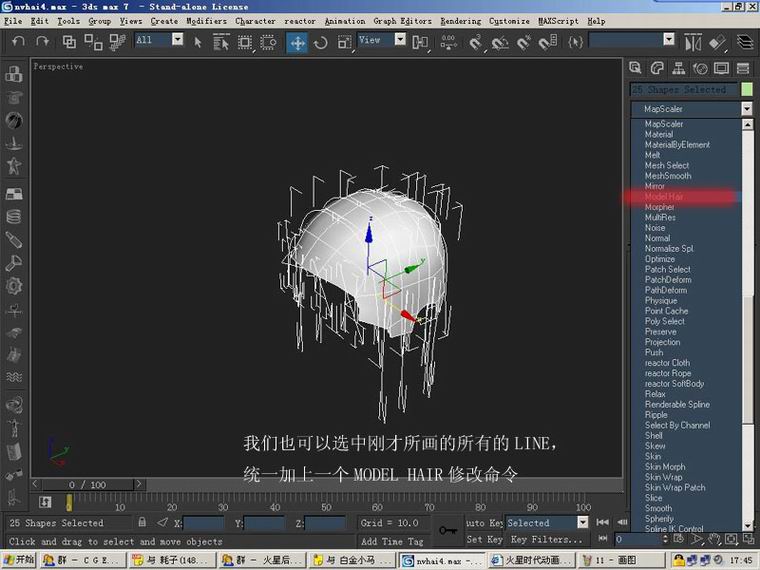Image resolution: width=760 pixels, height=570 pixels.
Task: Click the Mini Curve Editor toggle icon
Action: (x=45, y=502)
